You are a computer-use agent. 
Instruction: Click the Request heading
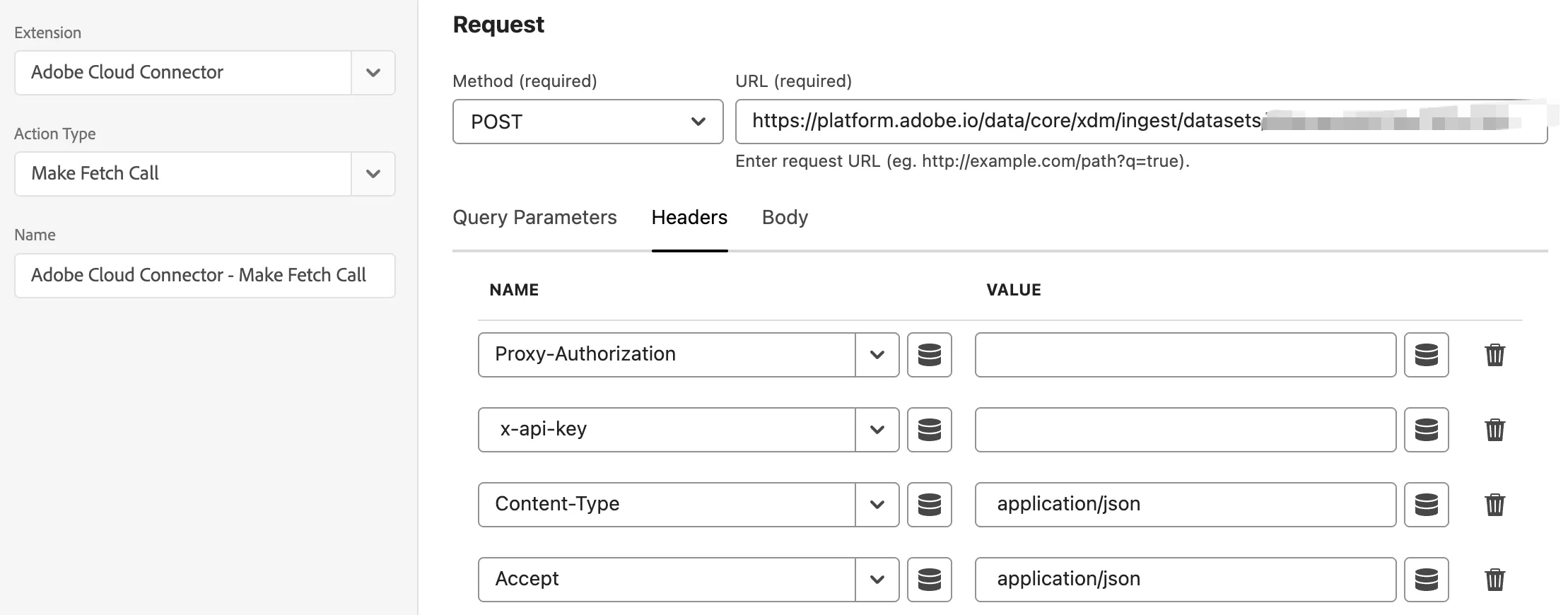pos(498,25)
